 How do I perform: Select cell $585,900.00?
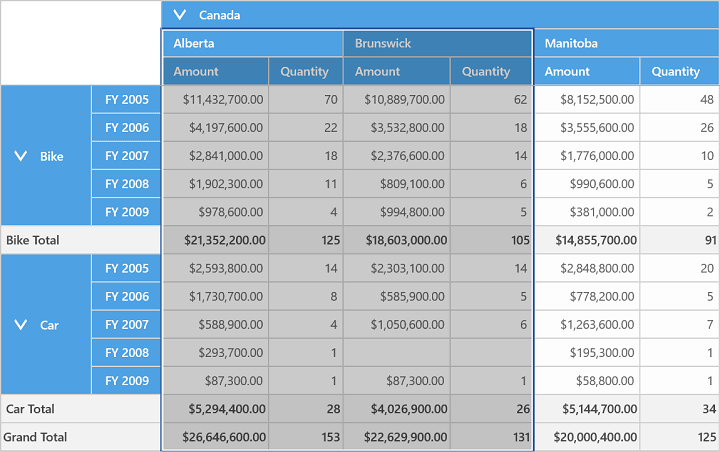(x=397, y=297)
